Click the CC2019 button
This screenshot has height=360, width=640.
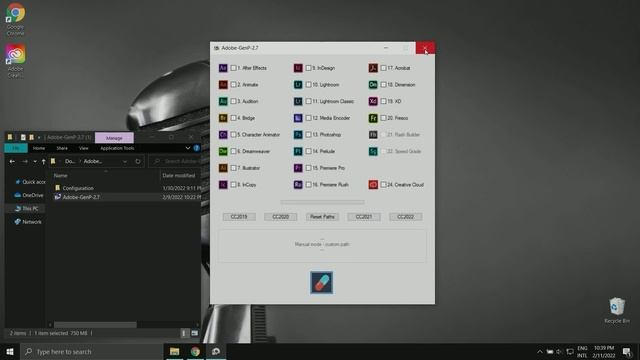click(239, 217)
